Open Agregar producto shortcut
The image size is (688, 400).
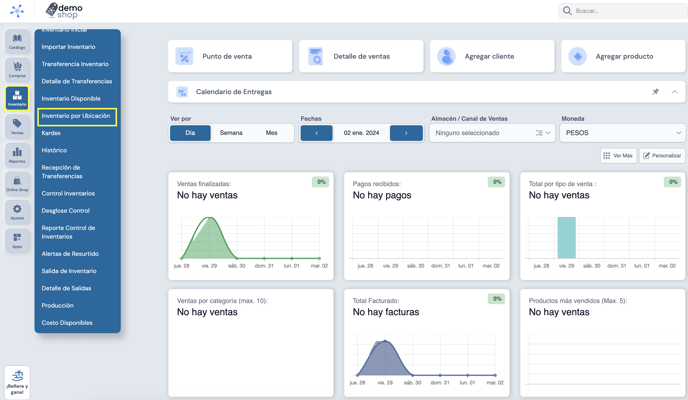click(623, 57)
